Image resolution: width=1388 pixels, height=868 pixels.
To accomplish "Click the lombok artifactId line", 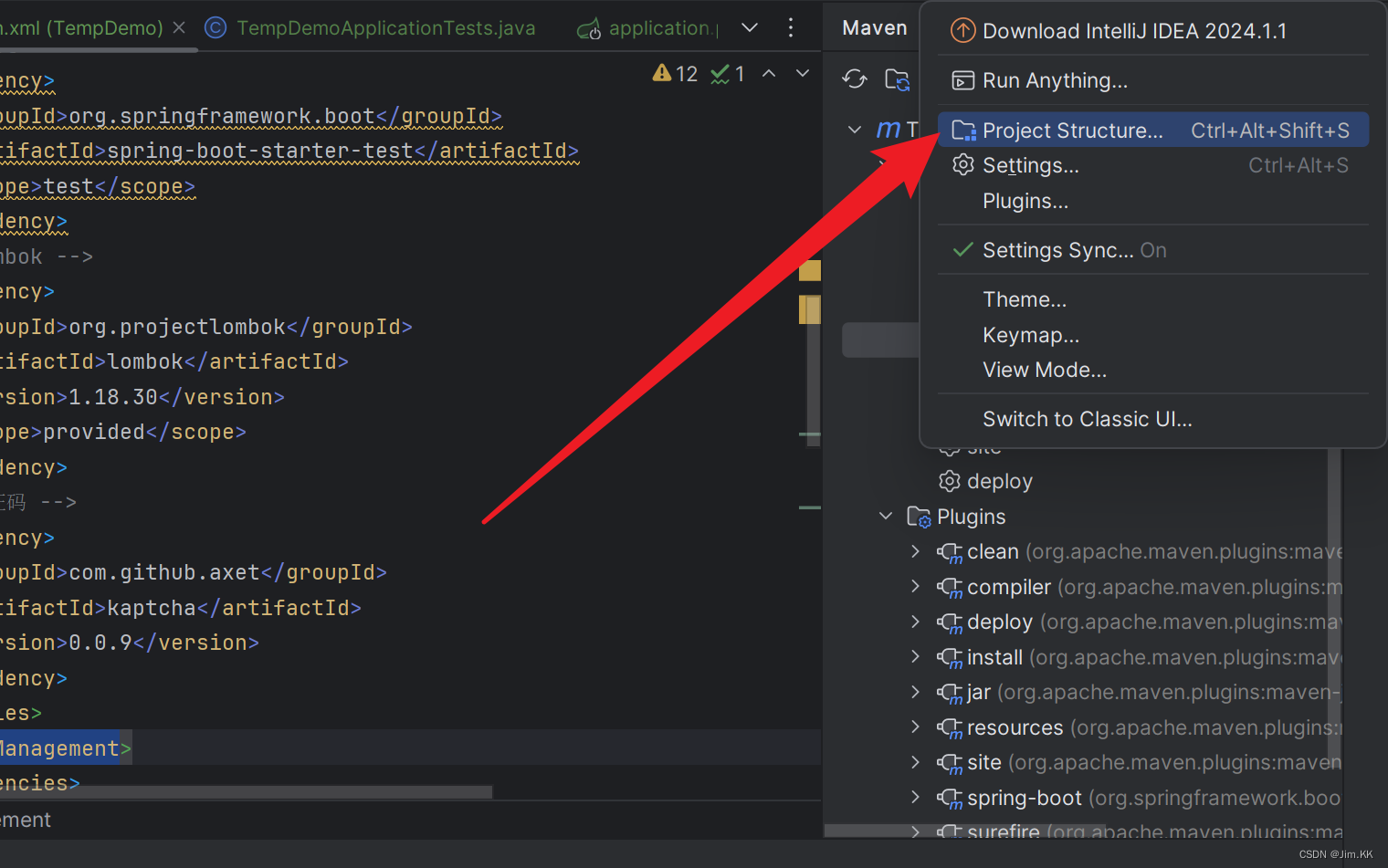I will (x=174, y=361).
